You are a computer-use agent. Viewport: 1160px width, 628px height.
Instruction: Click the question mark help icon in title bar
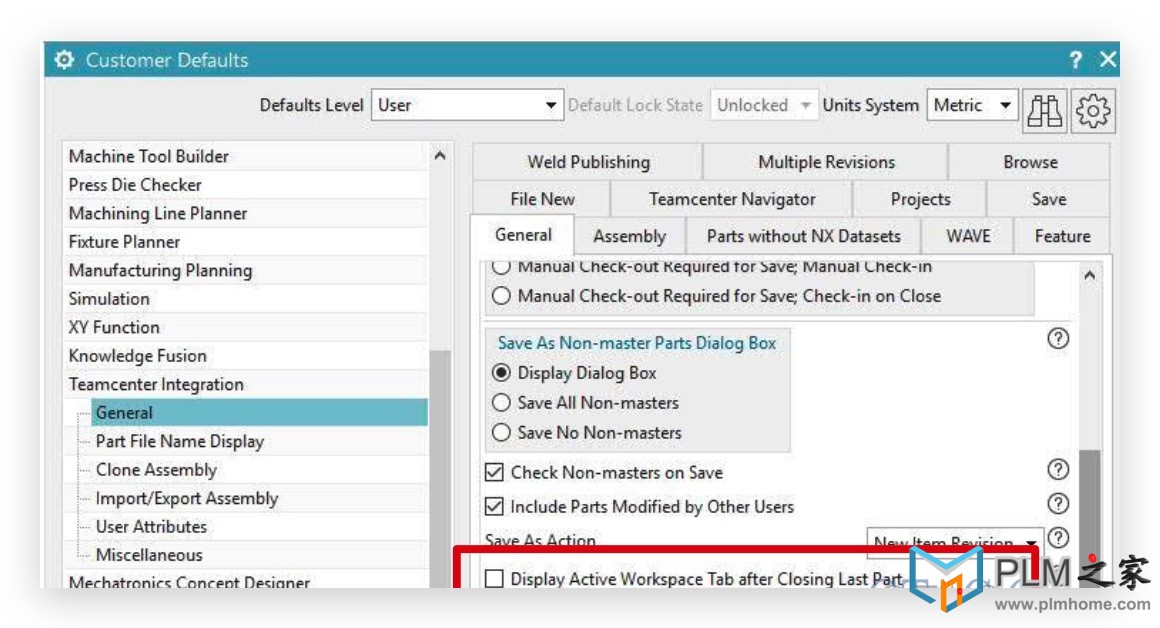point(1076,60)
